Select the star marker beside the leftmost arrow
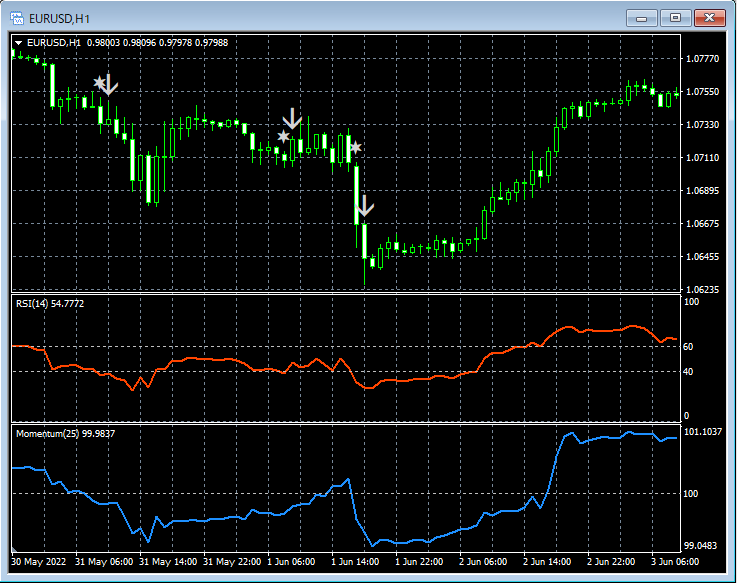This screenshot has height=583, width=738. [x=99, y=82]
